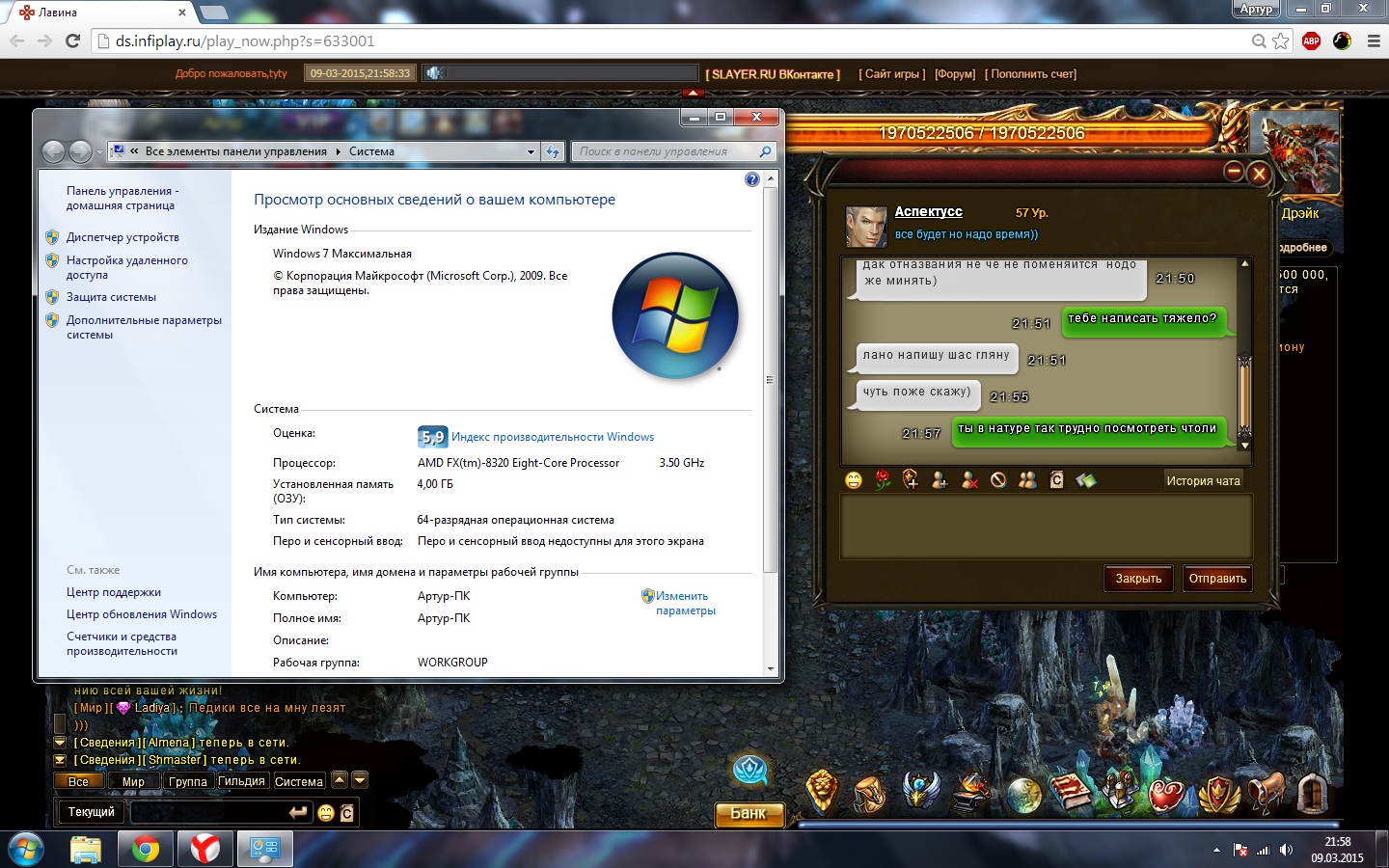Click the wooden door exit icon
Viewport: 1389px width, 868px height.
[x=1312, y=793]
